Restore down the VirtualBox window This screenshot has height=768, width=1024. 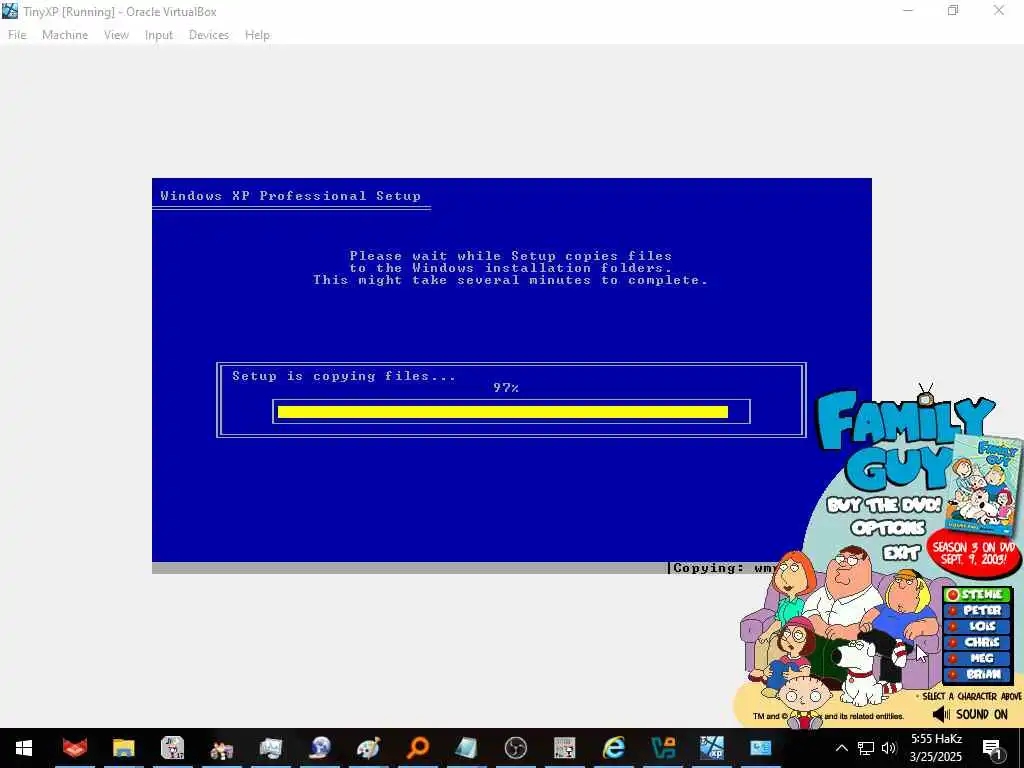click(x=953, y=10)
